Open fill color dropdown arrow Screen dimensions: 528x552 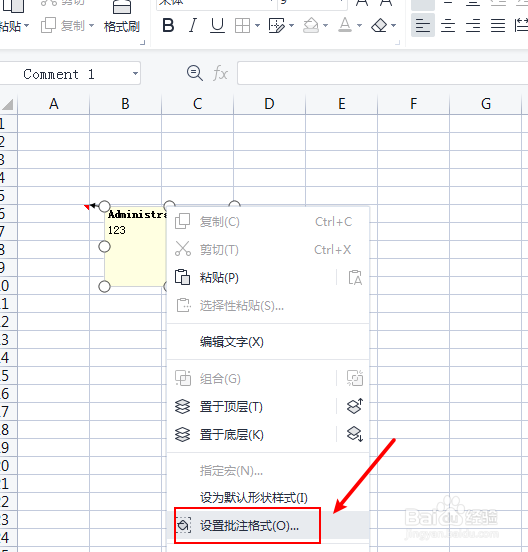325,25
